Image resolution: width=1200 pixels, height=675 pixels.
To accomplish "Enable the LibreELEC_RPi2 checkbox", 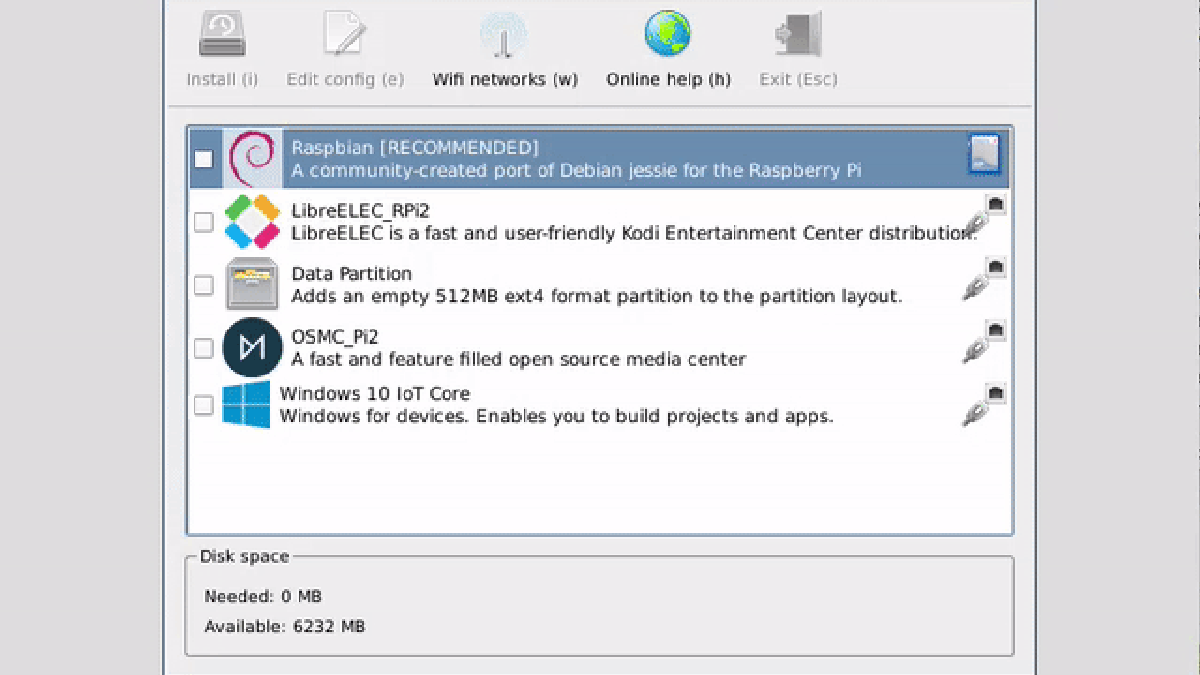I will click(203, 222).
